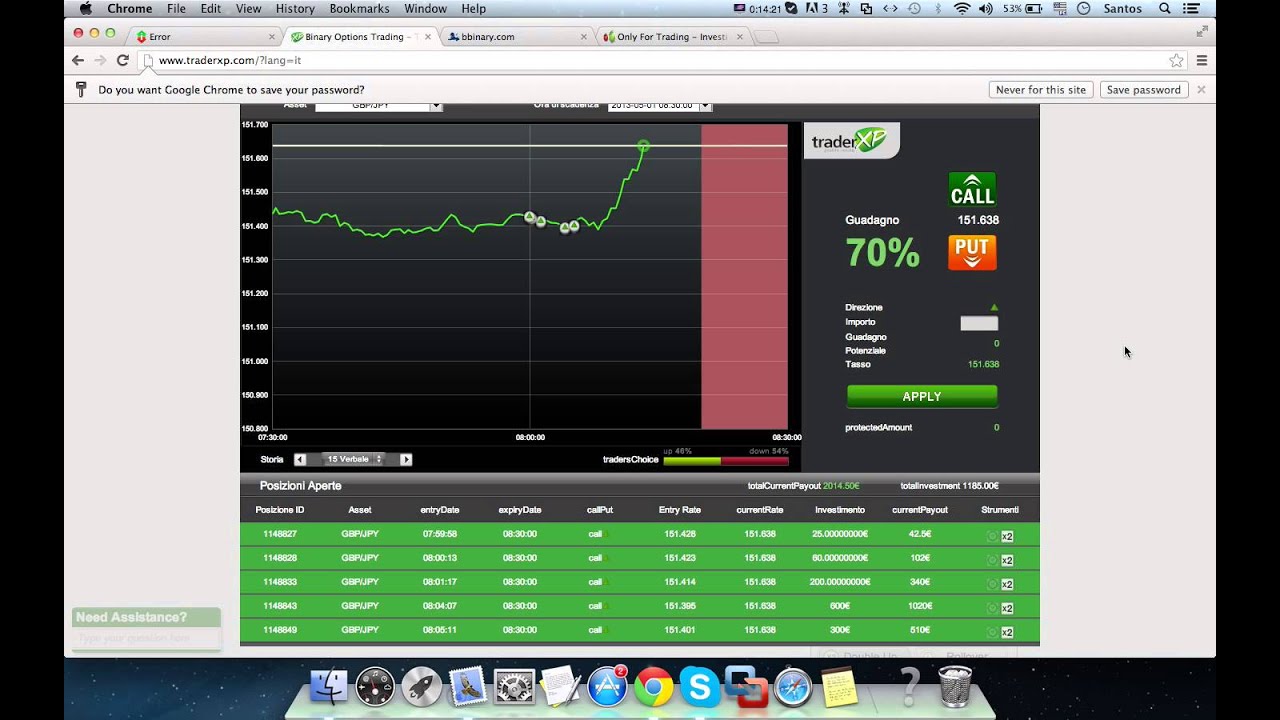Click the 1020€ payout cell
This screenshot has height=720, width=1280.
(920, 606)
